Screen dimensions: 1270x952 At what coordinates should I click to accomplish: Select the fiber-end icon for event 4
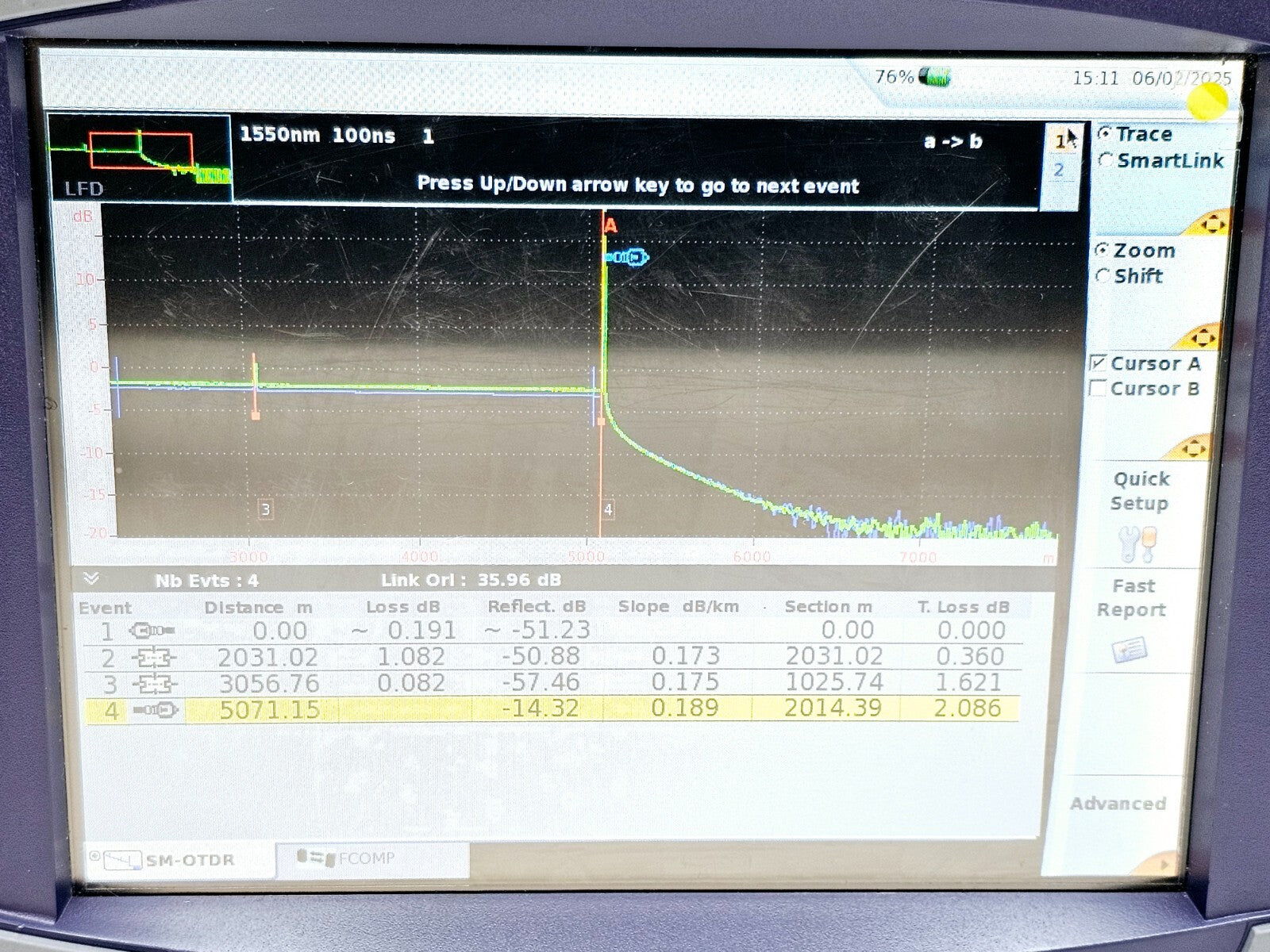[156, 708]
